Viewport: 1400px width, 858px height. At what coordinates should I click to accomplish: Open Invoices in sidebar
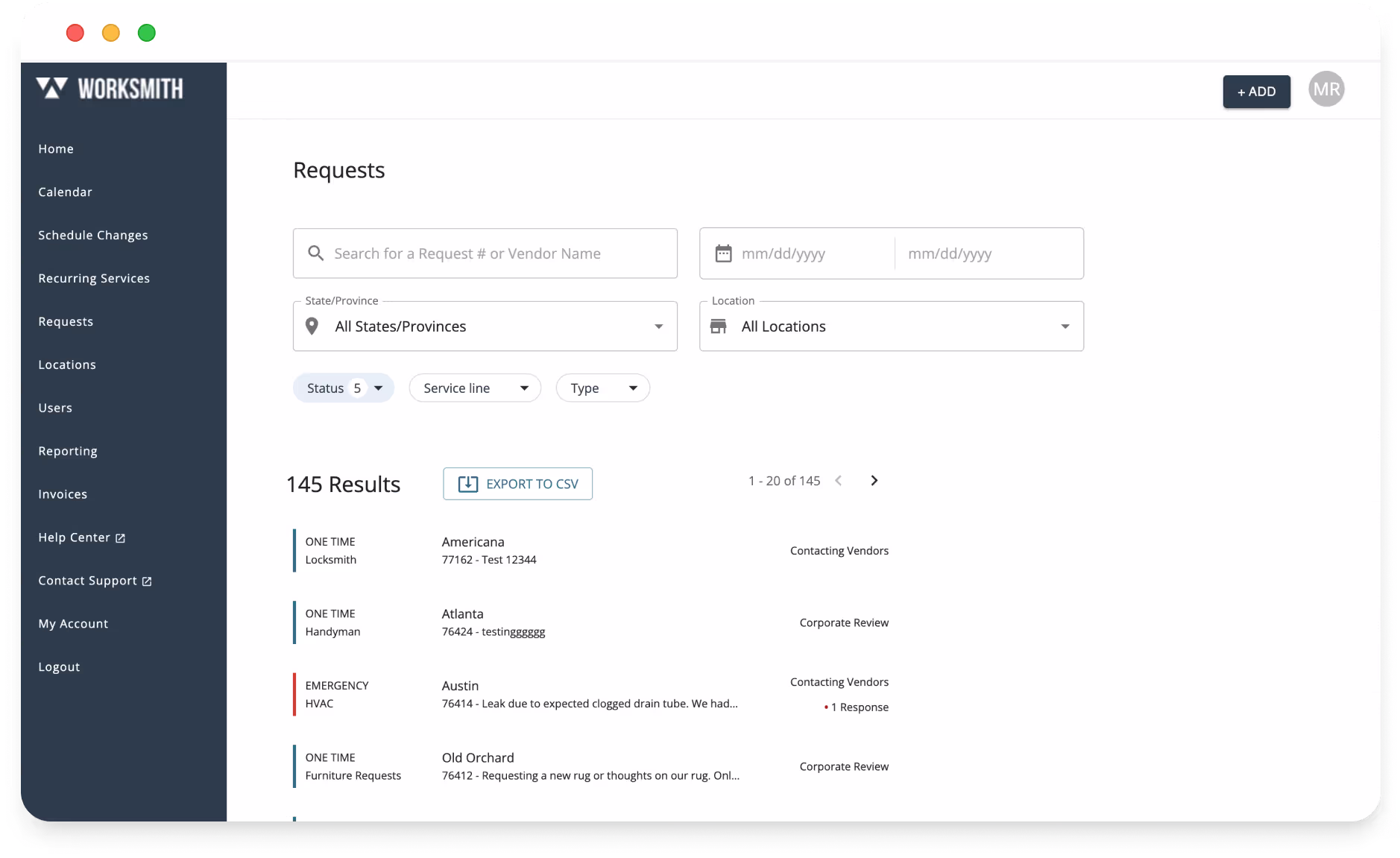coord(63,495)
